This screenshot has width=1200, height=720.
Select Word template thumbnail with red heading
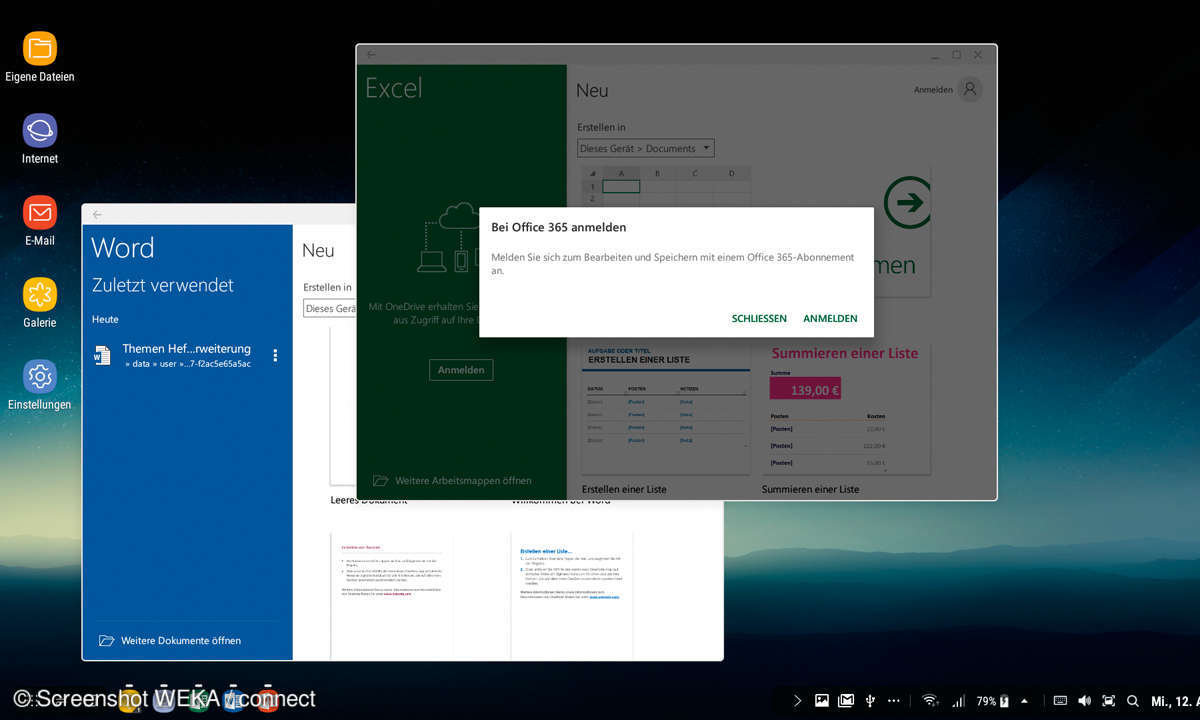click(392, 596)
